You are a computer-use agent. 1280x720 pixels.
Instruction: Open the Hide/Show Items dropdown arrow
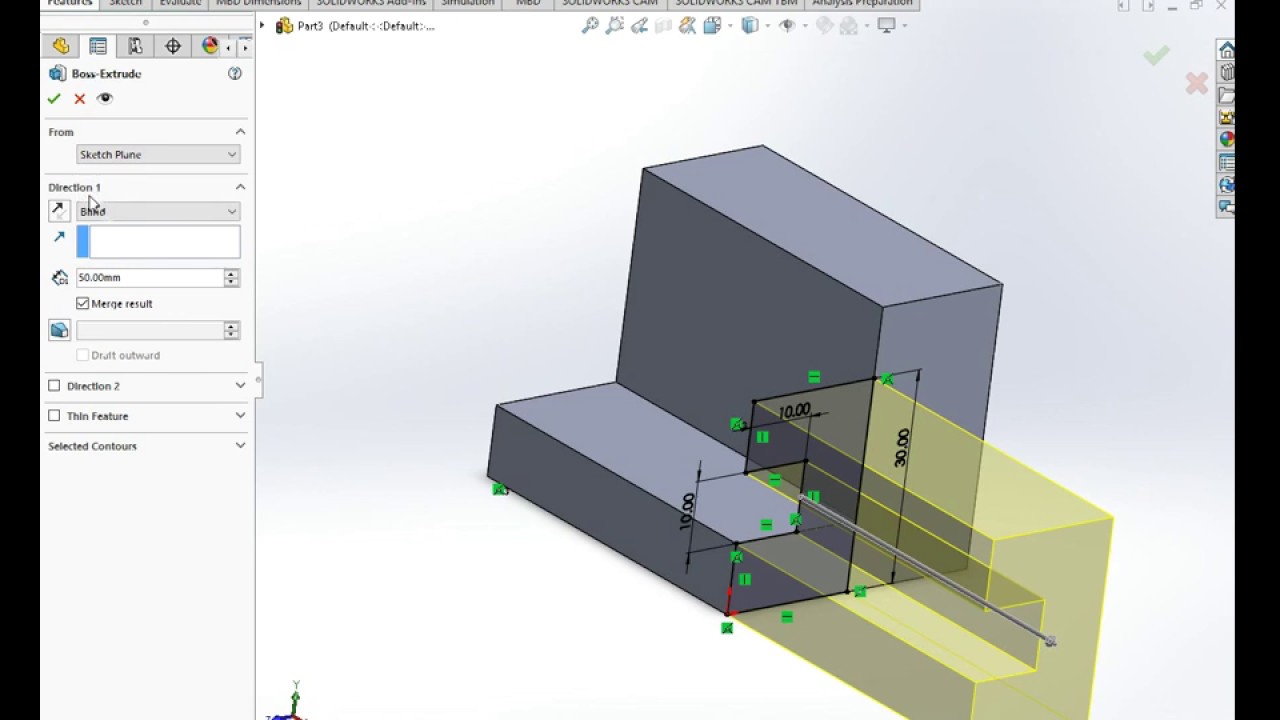tap(803, 26)
